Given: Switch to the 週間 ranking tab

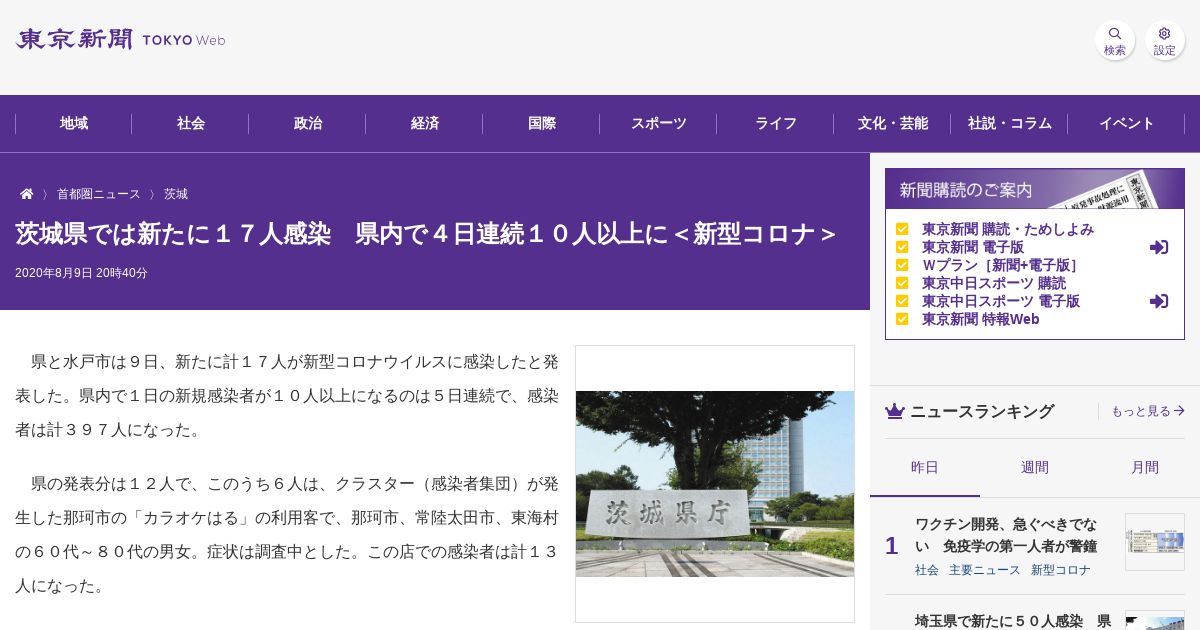Looking at the screenshot, I should pos(1035,467).
